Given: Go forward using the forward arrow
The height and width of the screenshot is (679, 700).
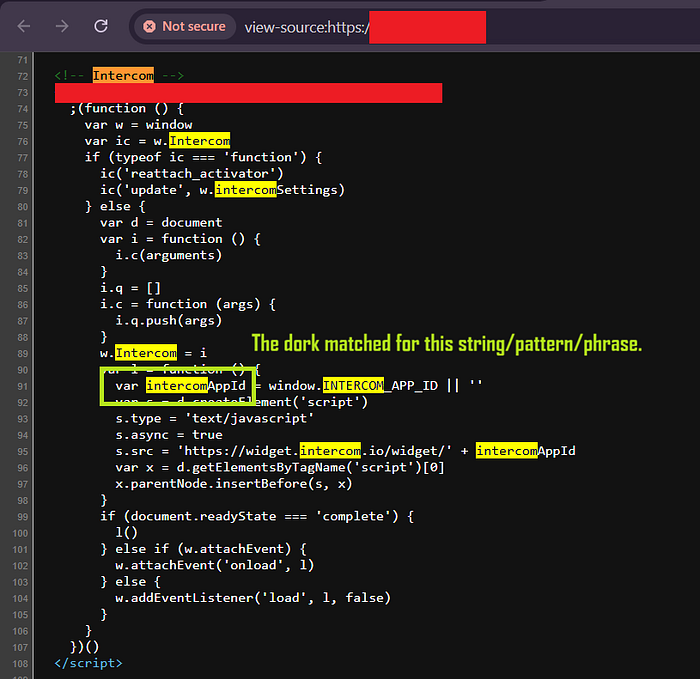Looking at the screenshot, I should 62,26.
